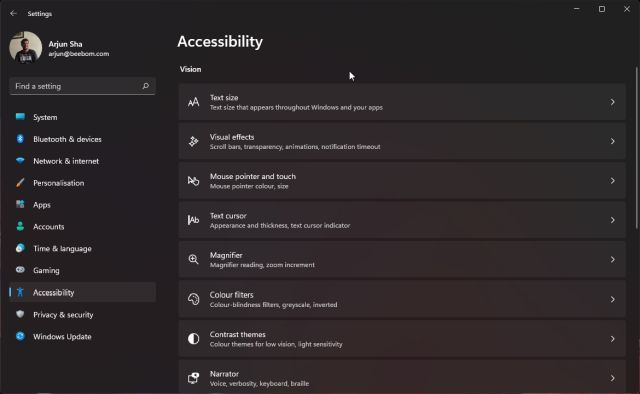Go to Windows Update
Image resolution: width=640 pixels, height=394 pixels.
coord(82,336)
